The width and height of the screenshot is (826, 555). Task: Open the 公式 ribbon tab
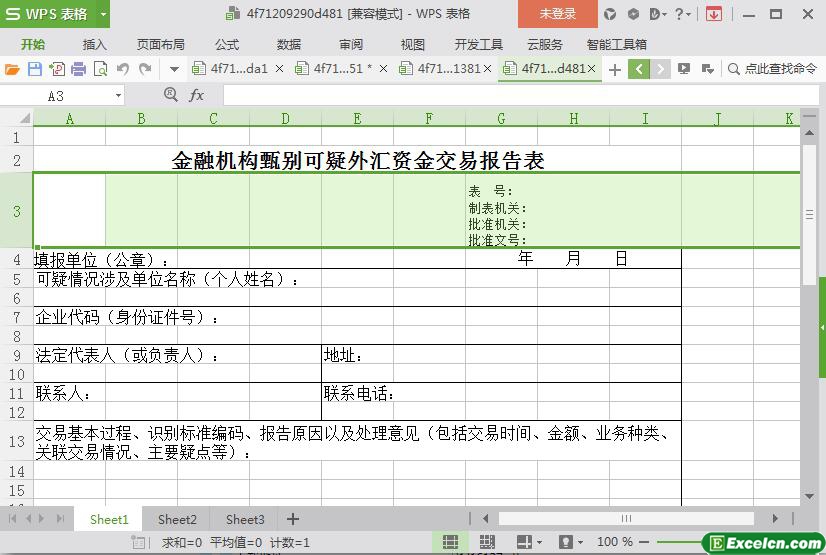click(x=227, y=44)
